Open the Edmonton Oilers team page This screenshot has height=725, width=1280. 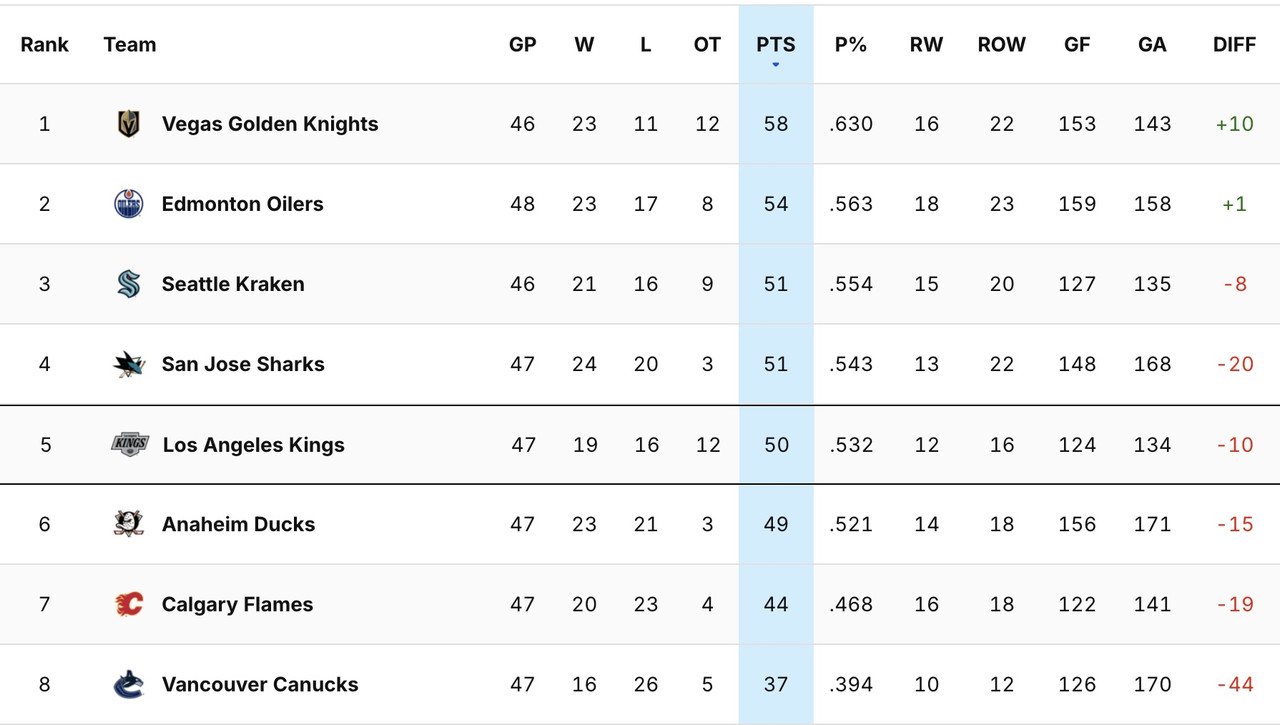(x=242, y=203)
